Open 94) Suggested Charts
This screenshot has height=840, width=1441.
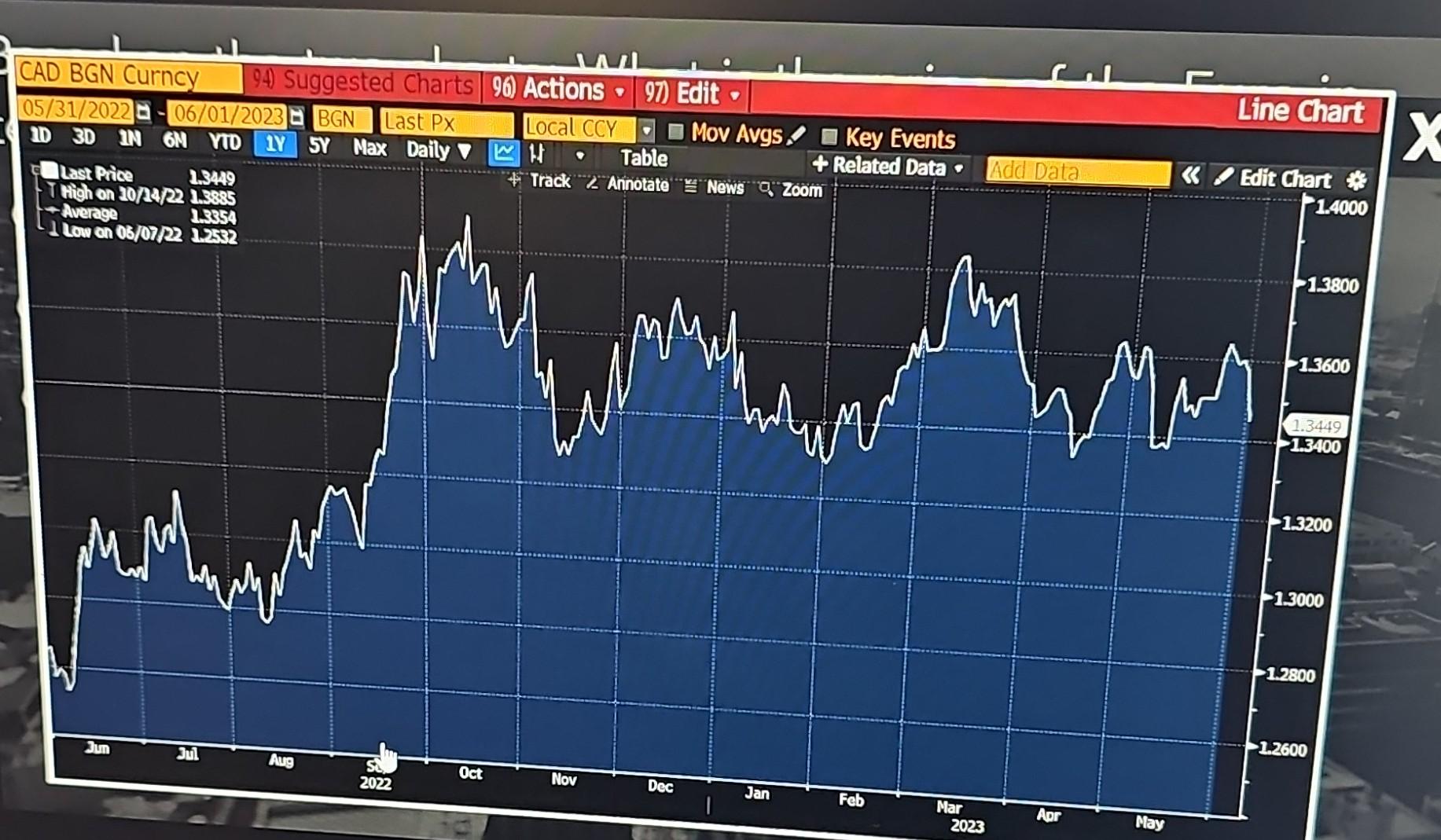(362, 81)
